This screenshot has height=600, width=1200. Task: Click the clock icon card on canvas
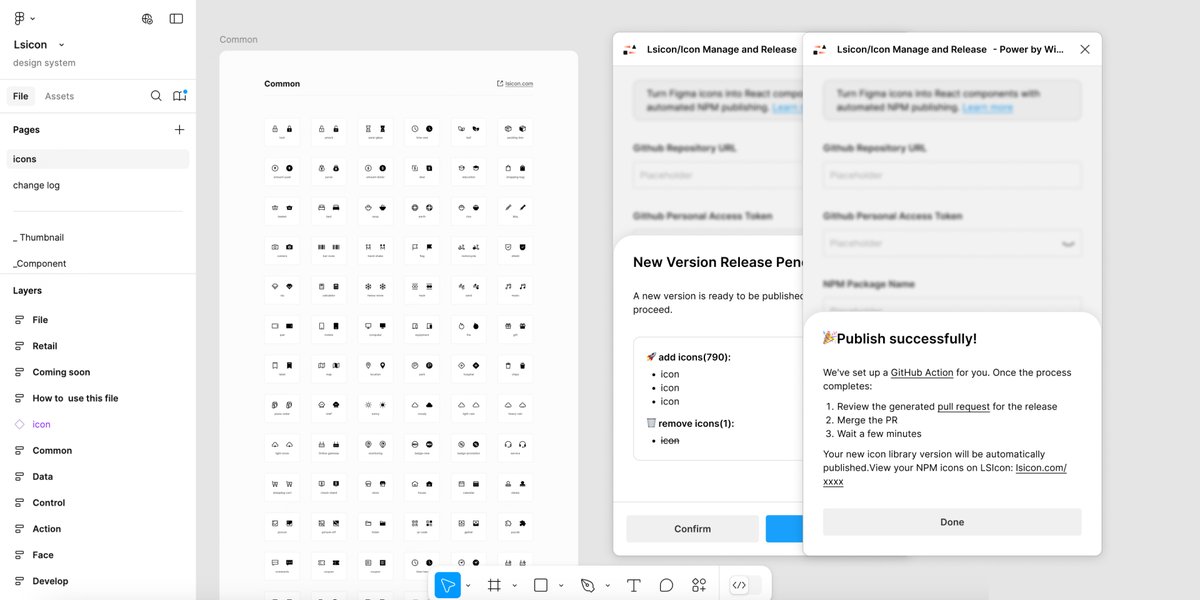[x=422, y=131]
